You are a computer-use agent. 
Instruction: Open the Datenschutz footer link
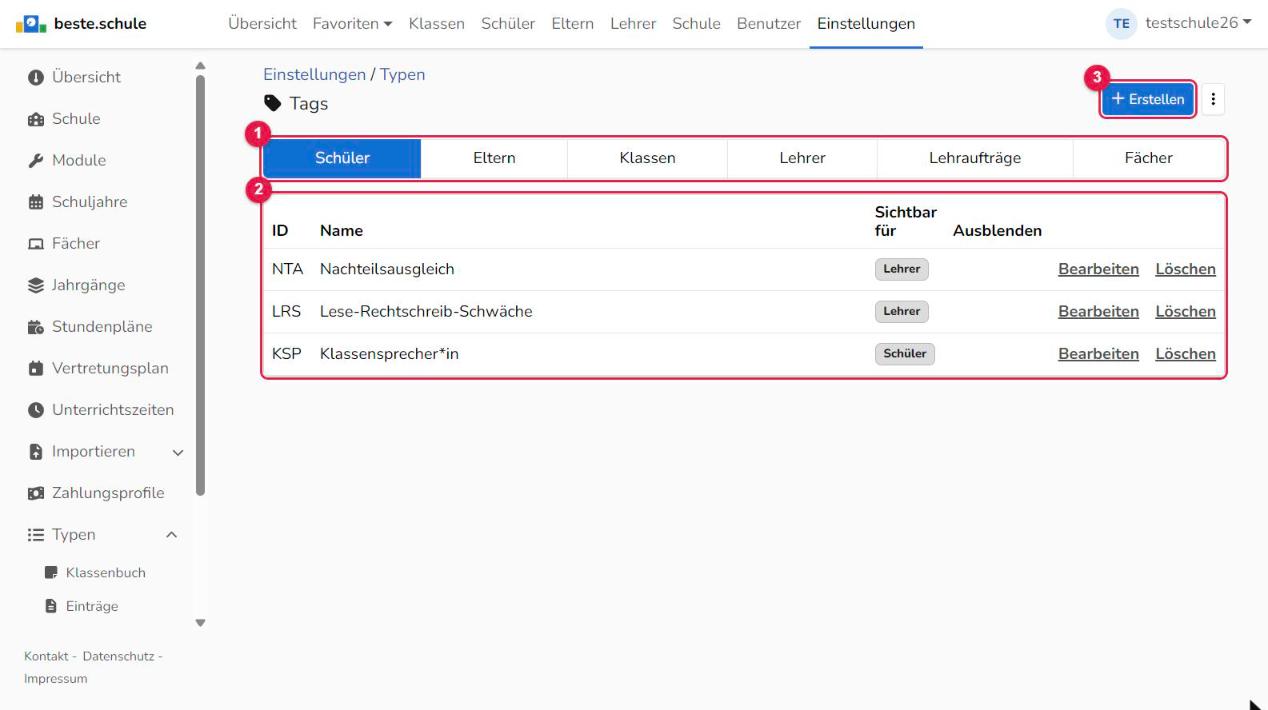point(117,656)
